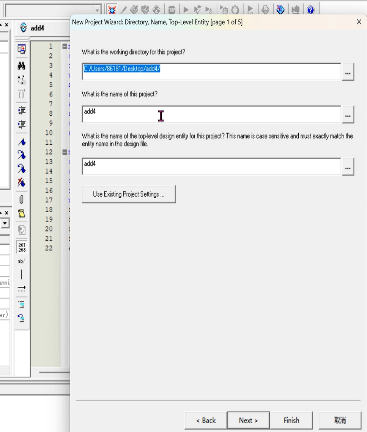Click the Next button in wizard

[248, 420]
